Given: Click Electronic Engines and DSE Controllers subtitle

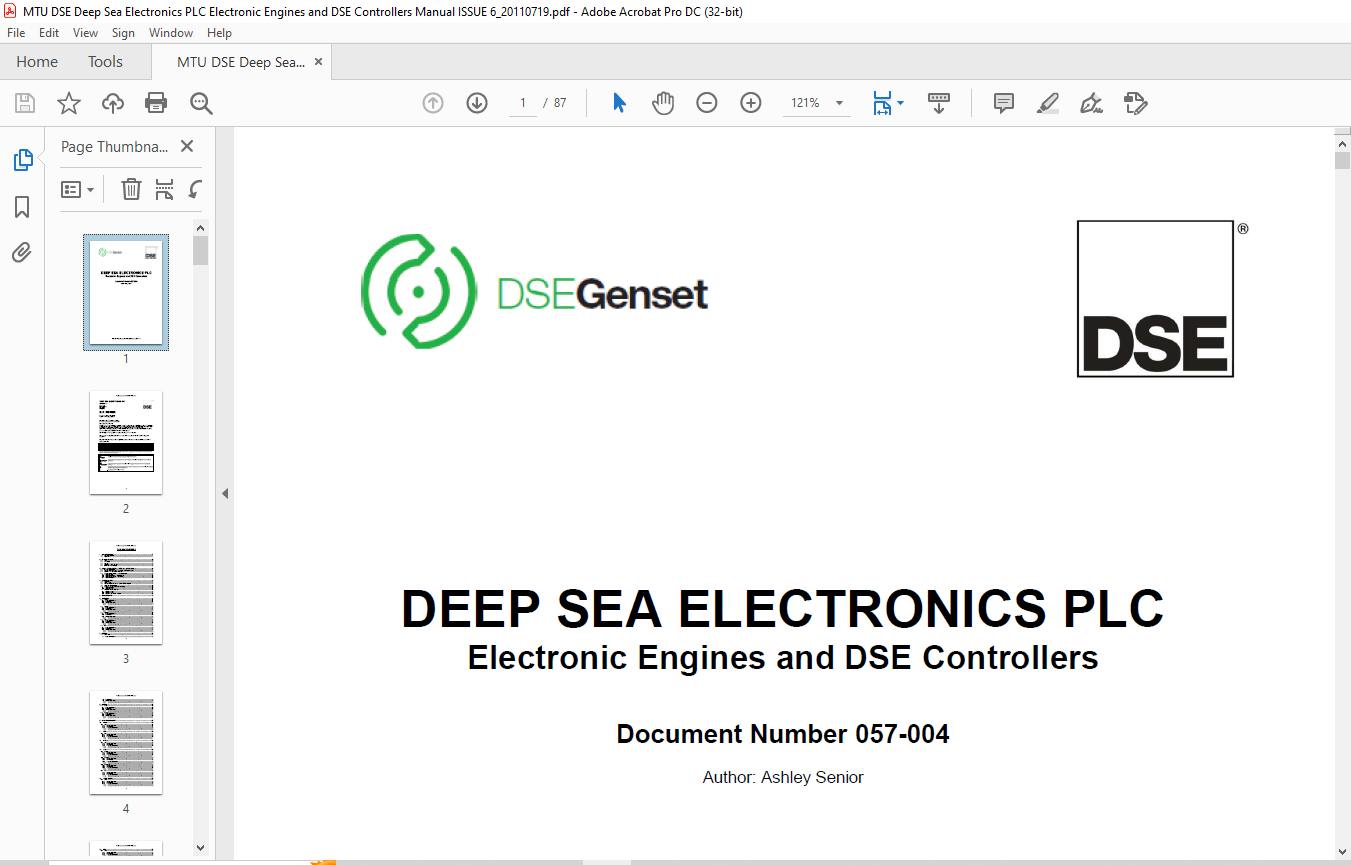Looking at the screenshot, I should click(x=783, y=658).
